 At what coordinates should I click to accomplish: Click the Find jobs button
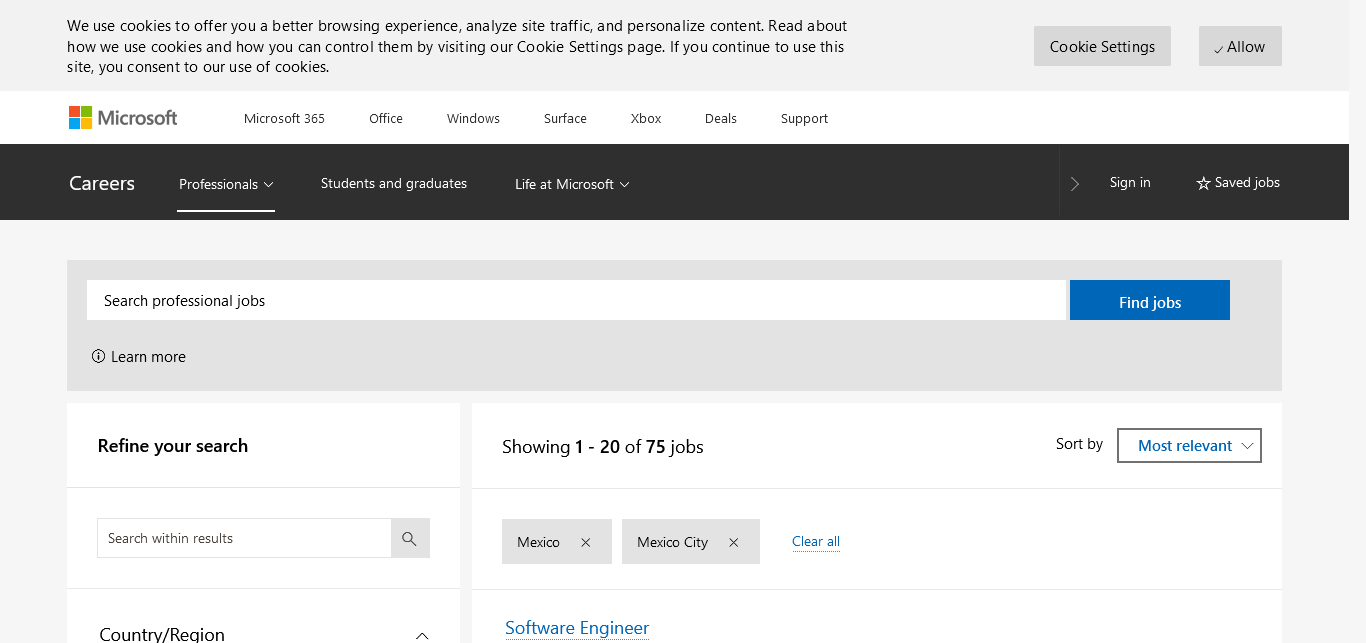(x=1149, y=301)
